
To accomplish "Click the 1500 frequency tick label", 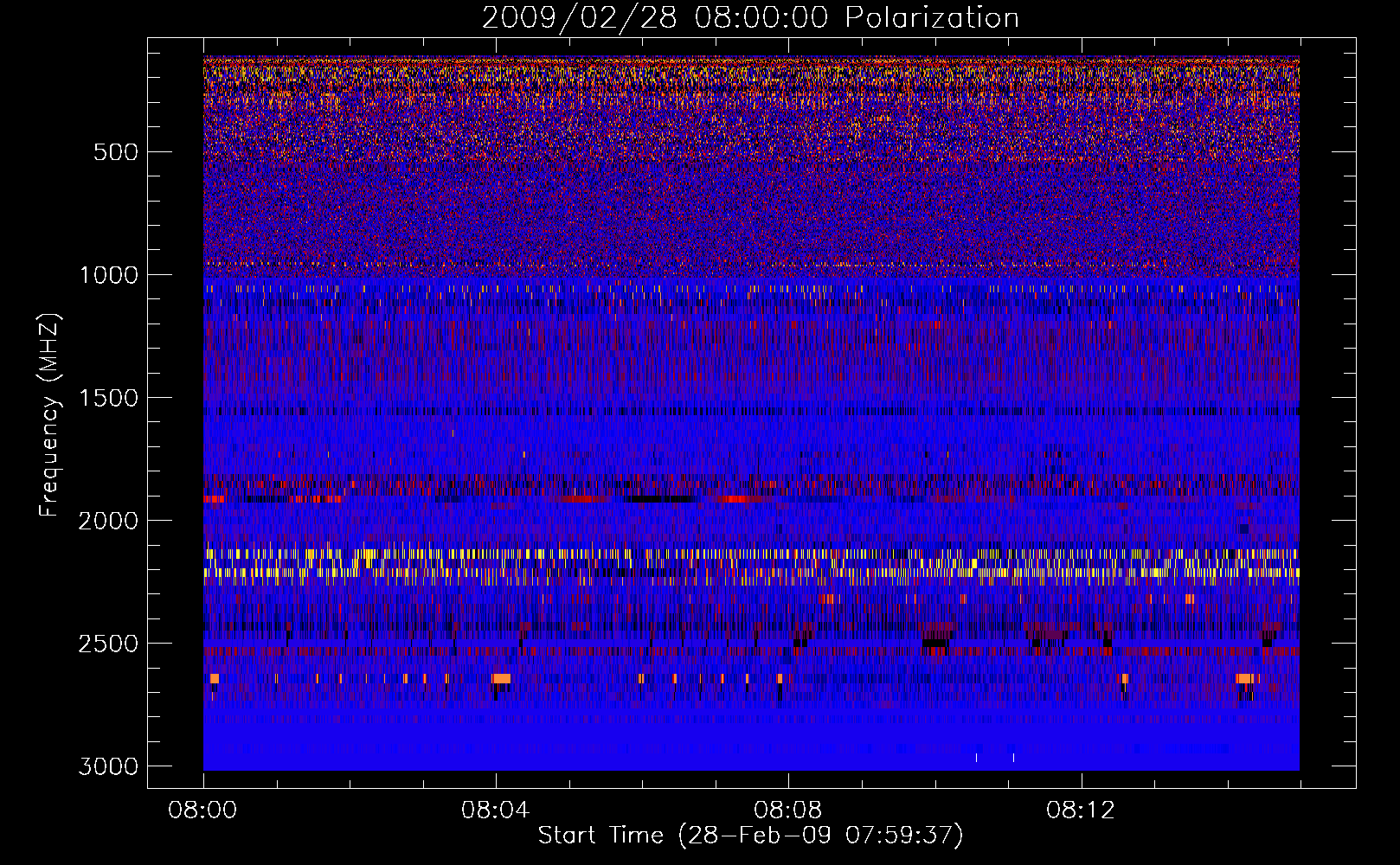I will click(109, 398).
